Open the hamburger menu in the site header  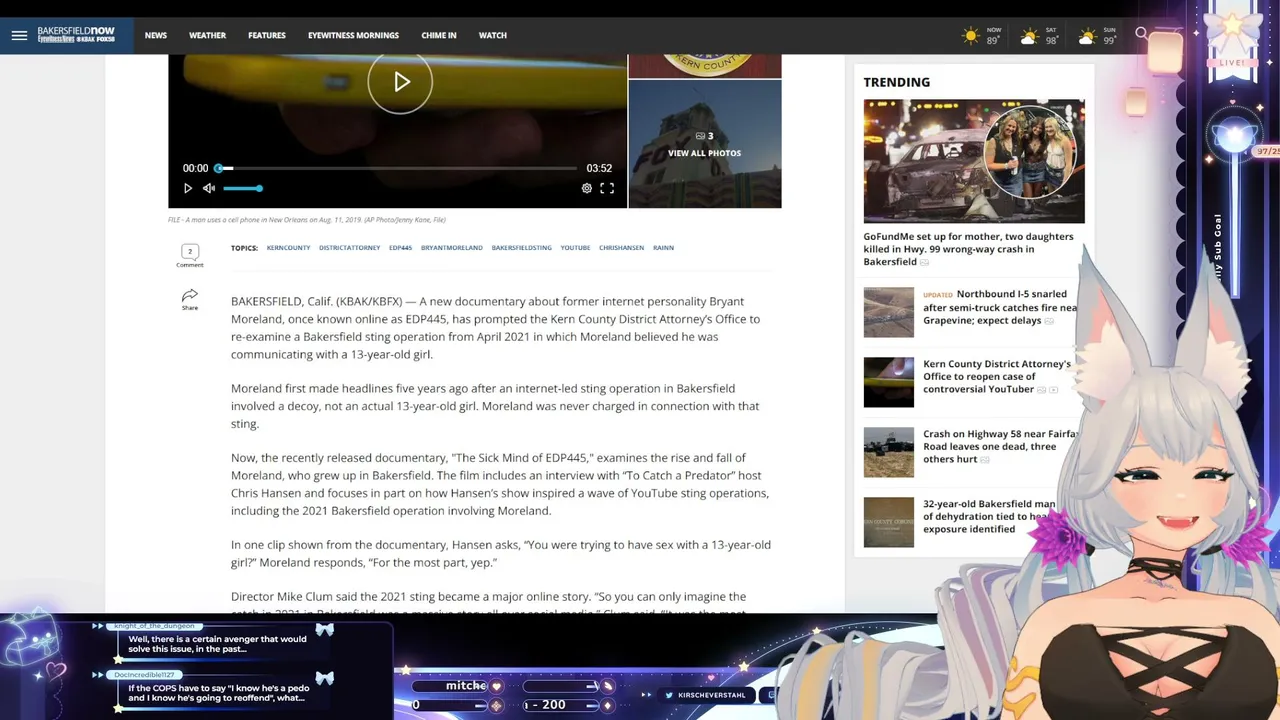(19, 35)
